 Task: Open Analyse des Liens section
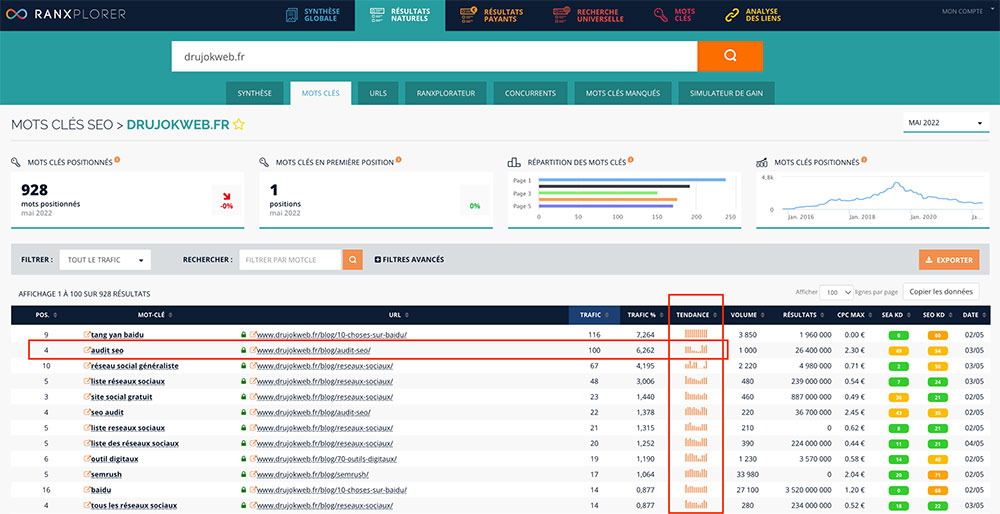click(x=753, y=15)
